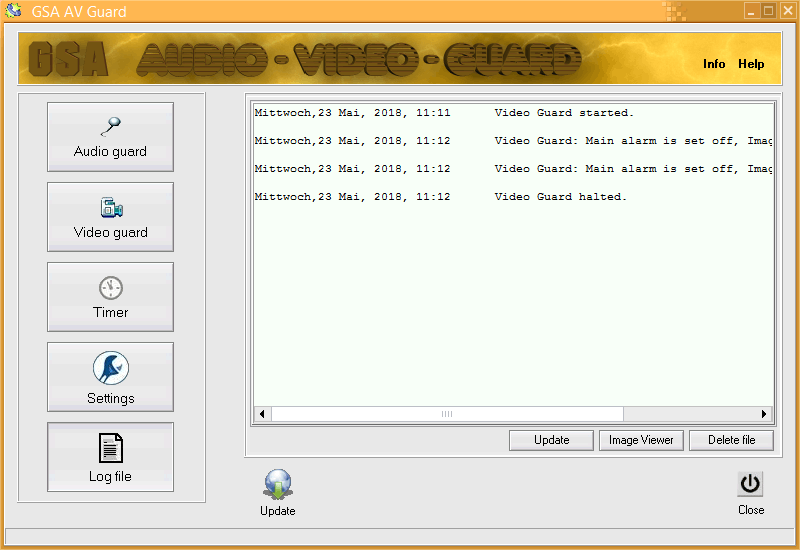
Task: Click the Update button beside Image Viewer
Action: pyautogui.click(x=552, y=440)
